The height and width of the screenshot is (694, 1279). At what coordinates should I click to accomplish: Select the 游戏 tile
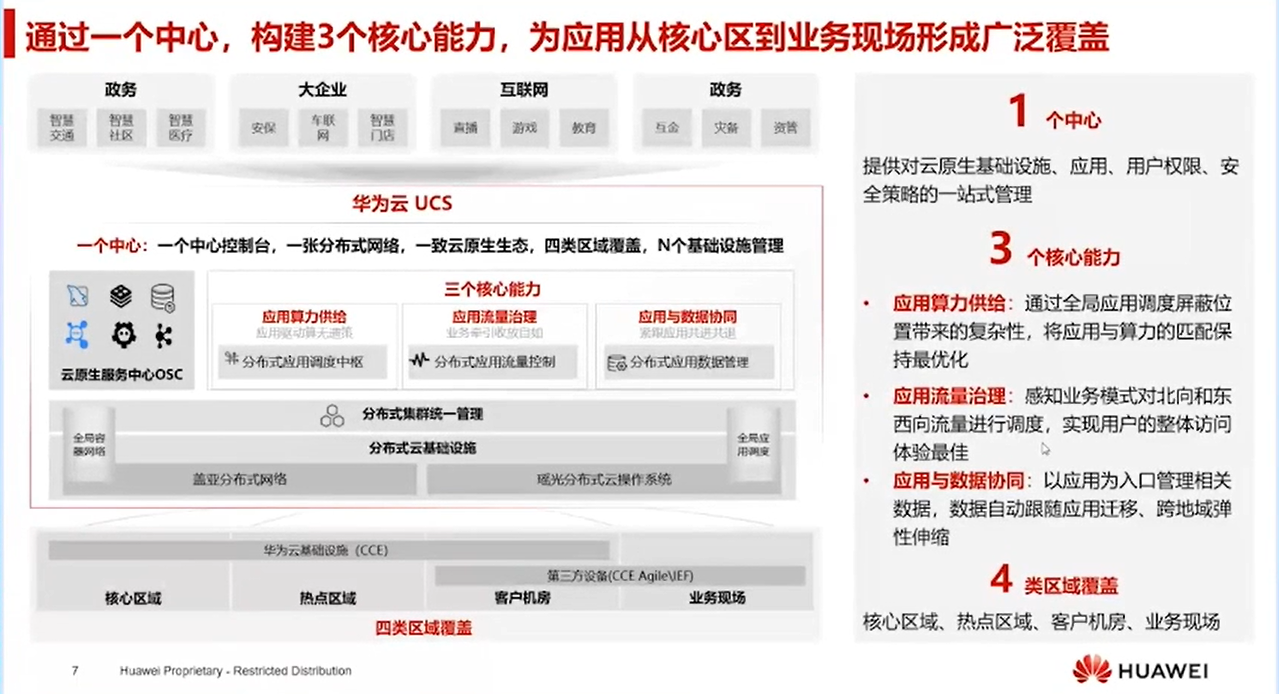pyautogui.click(x=525, y=128)
